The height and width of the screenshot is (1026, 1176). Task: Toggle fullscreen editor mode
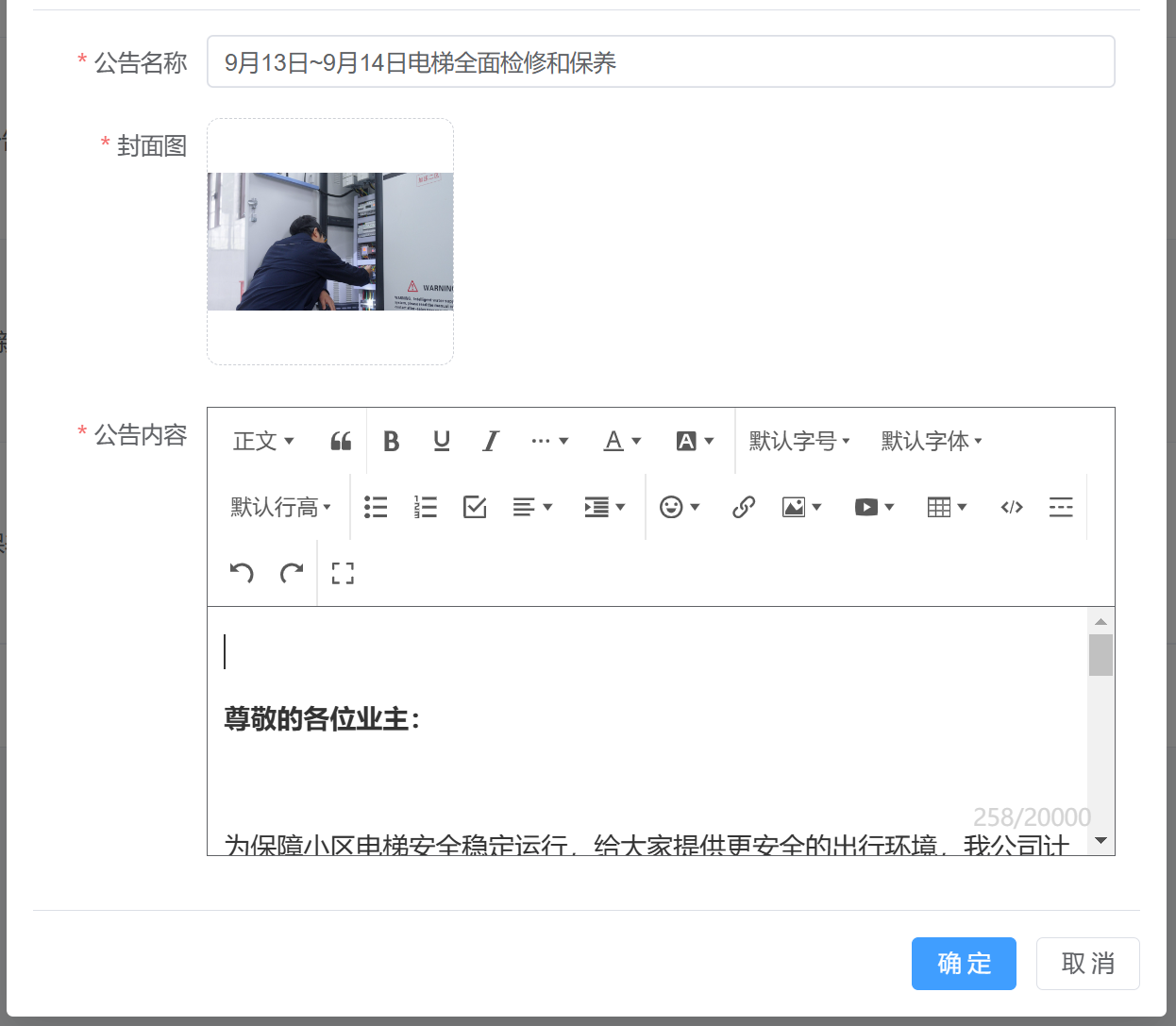coord(343,573)
